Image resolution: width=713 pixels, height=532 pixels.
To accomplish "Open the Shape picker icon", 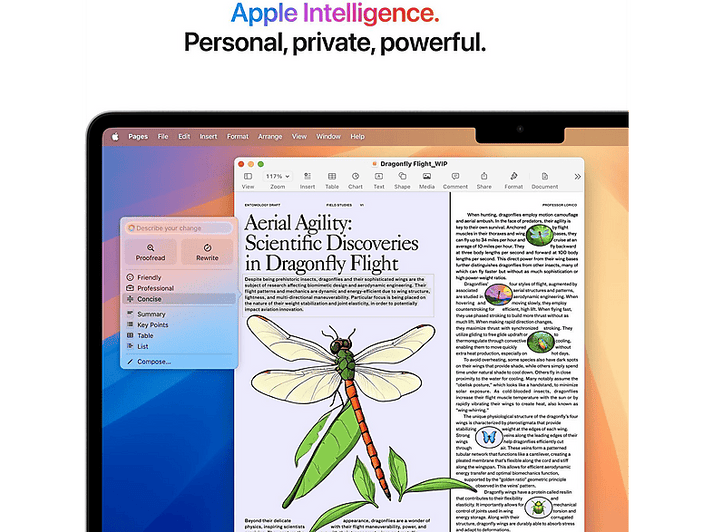I will (x=402, y=176).
